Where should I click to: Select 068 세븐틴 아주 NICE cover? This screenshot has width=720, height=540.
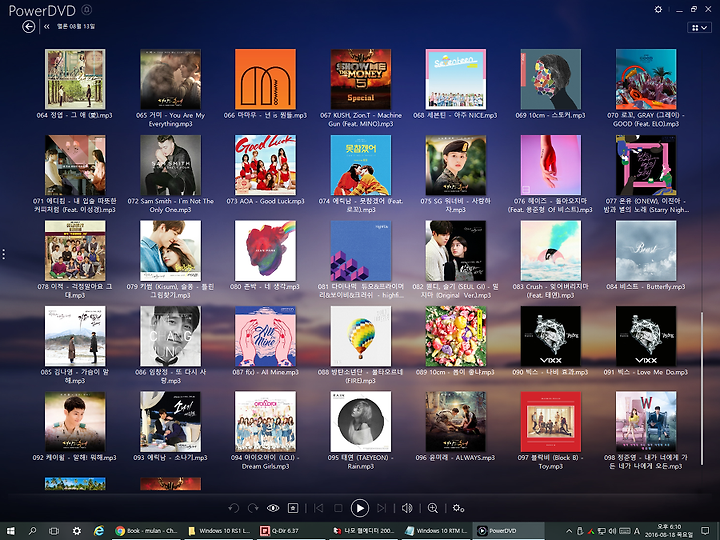(x=456, y=79)
